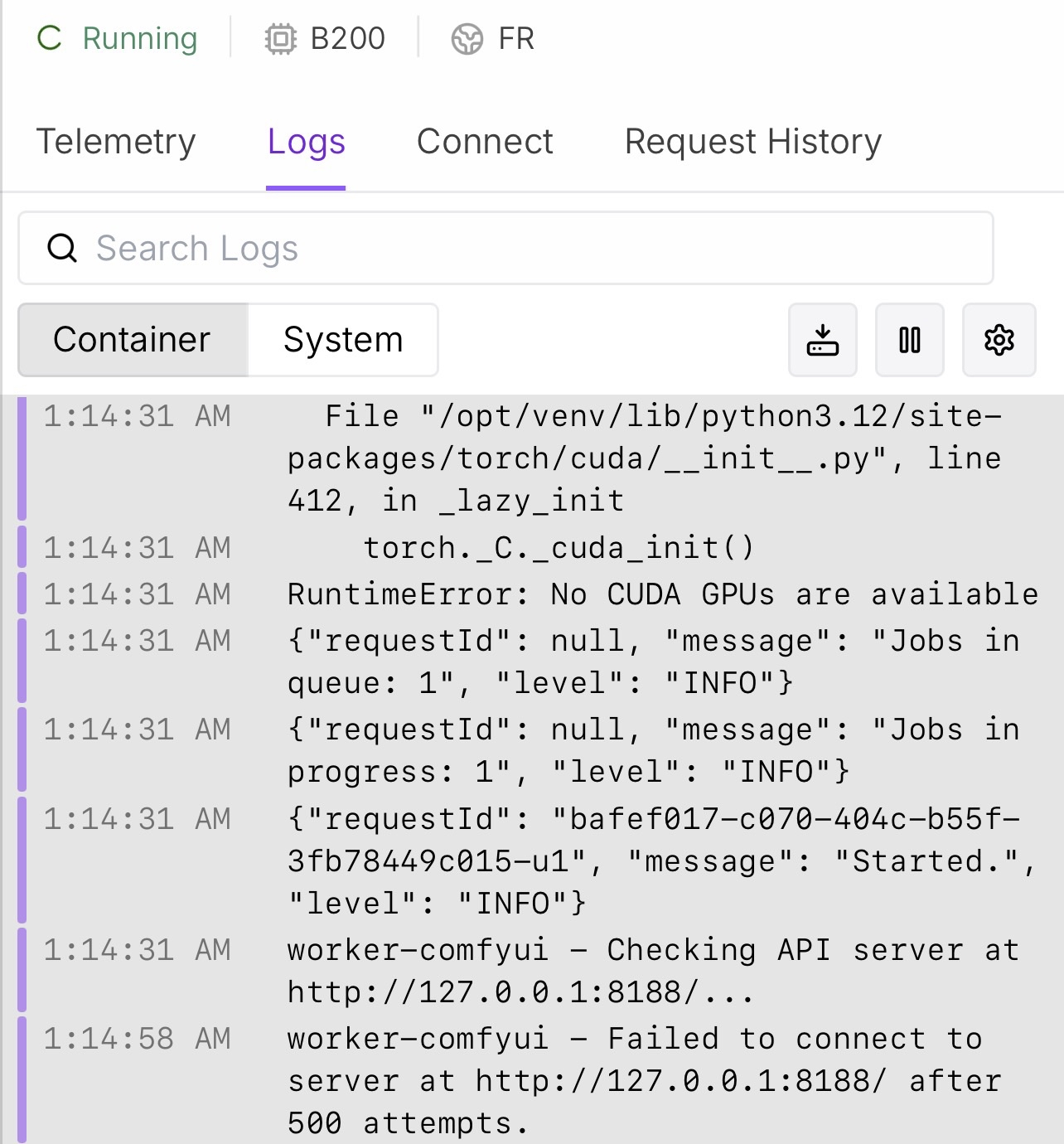
Task: Switch to Container logs
Action: coord(133,340)
